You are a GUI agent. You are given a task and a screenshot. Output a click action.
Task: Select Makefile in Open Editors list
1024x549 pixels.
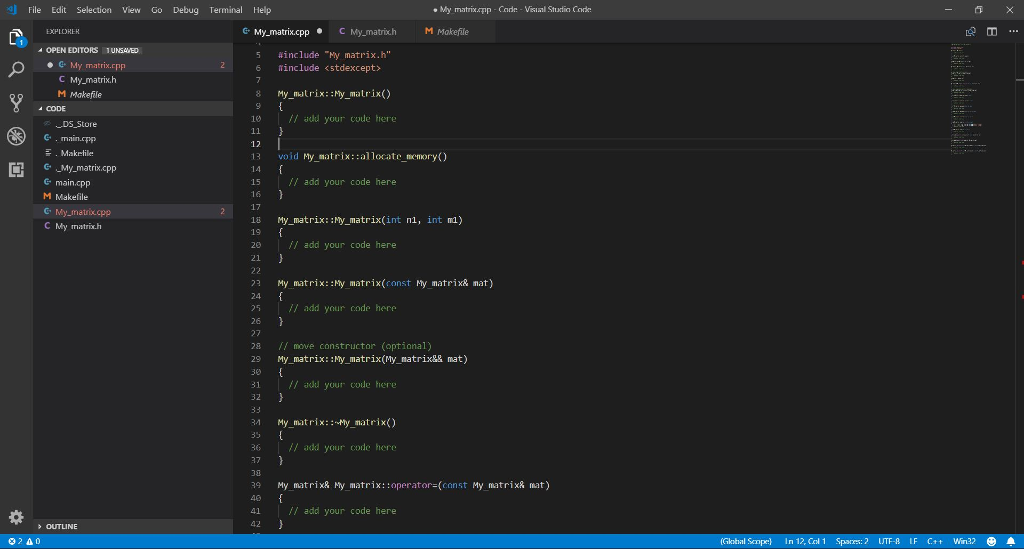(133, 95)
